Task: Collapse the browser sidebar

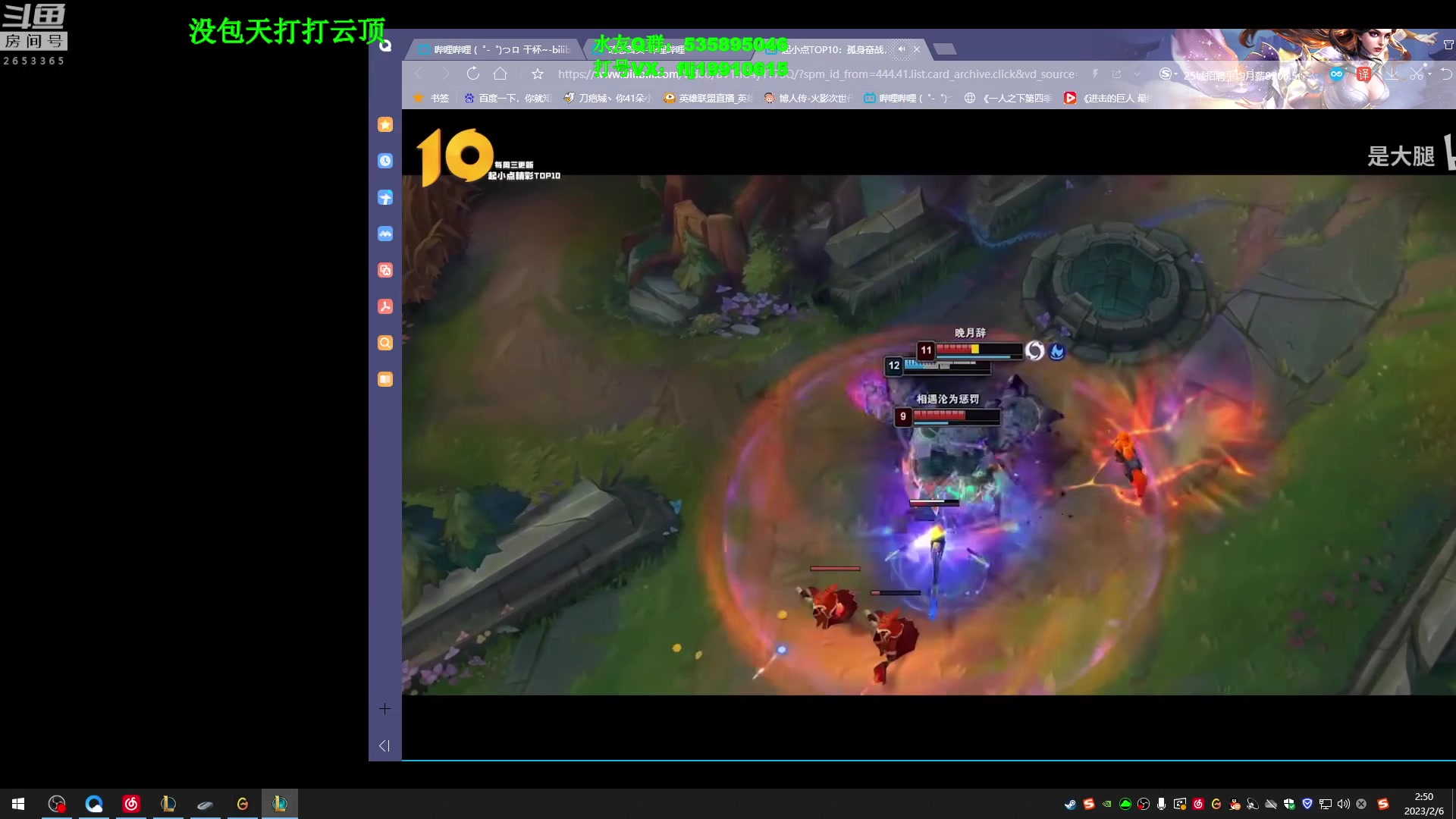Action: tap(384, 745)
